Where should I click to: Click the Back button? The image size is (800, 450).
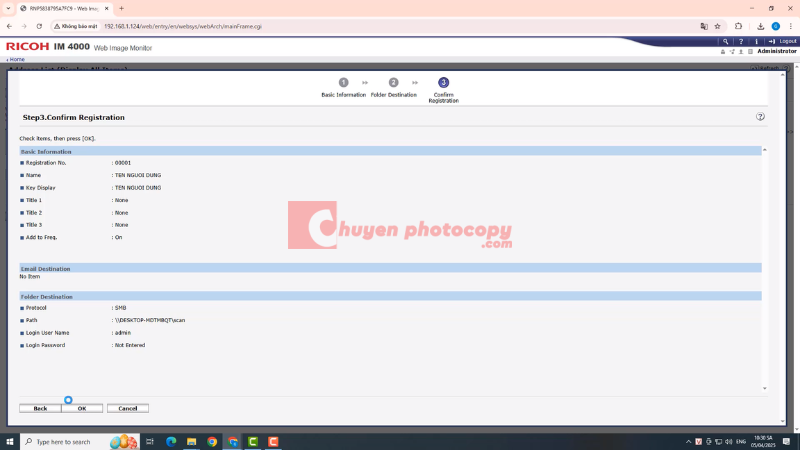tap(40, 408)
